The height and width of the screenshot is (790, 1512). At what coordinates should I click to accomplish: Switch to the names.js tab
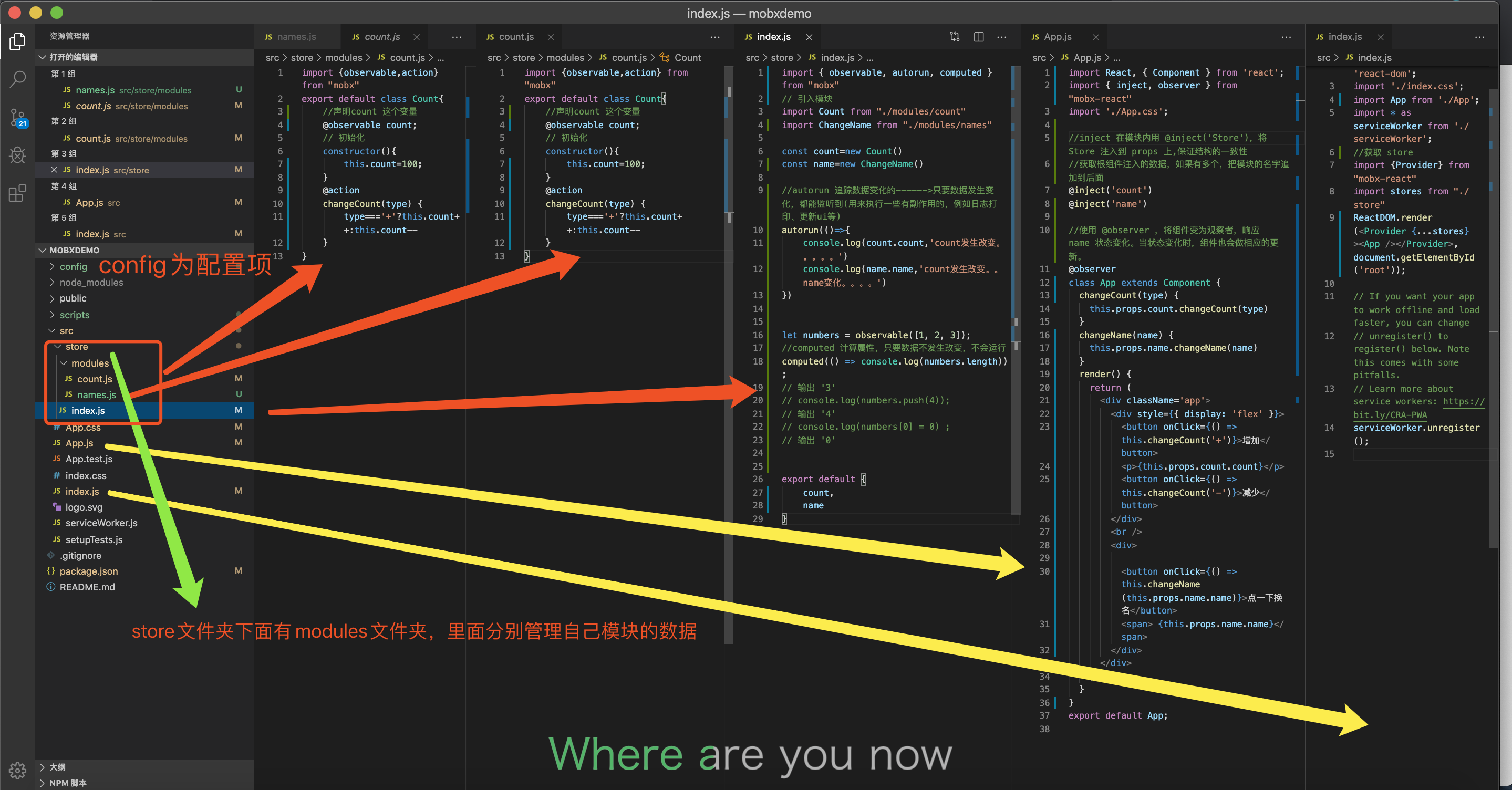click(x=296, y=36)
